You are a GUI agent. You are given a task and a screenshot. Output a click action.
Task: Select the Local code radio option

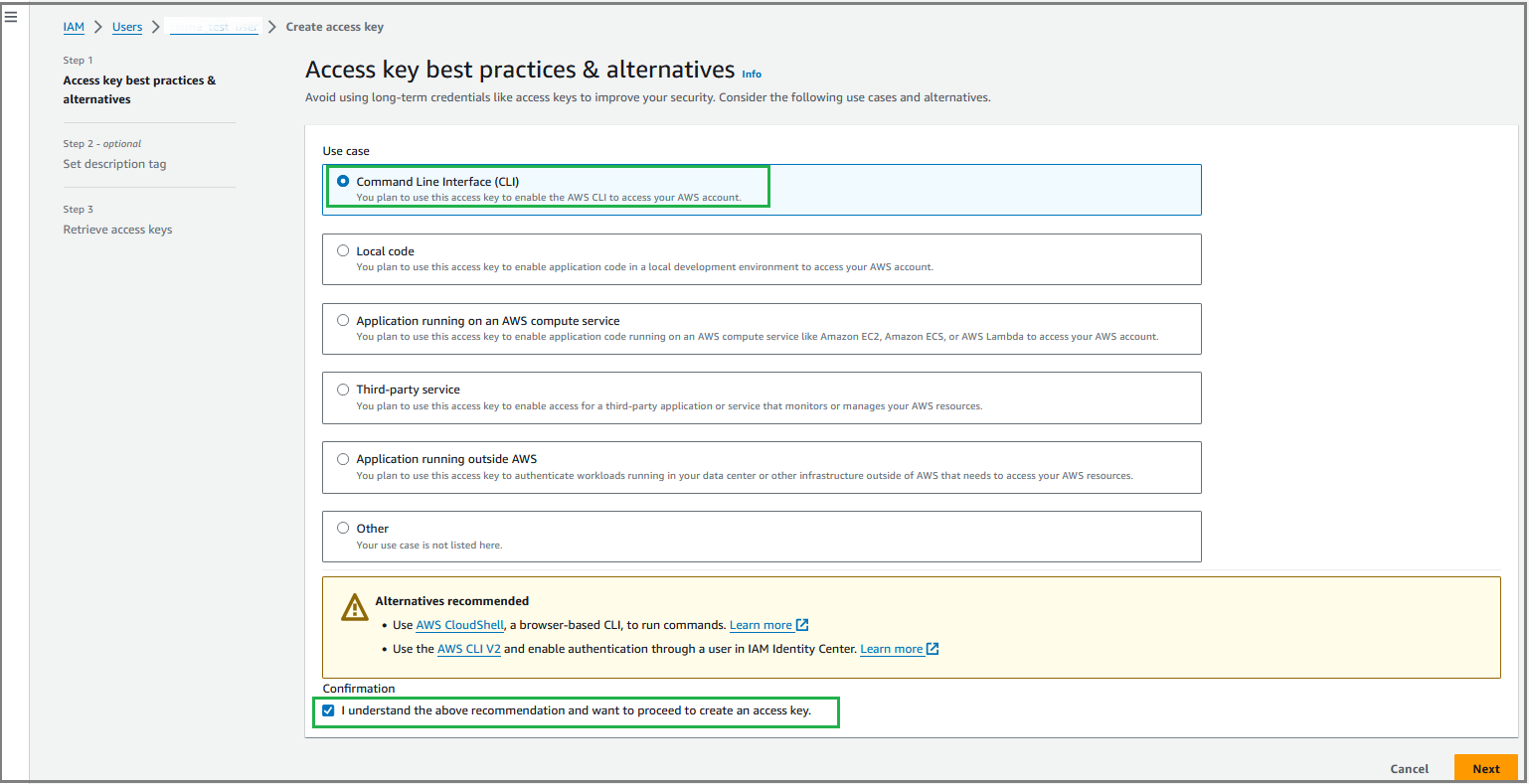[x=343, y=250]
